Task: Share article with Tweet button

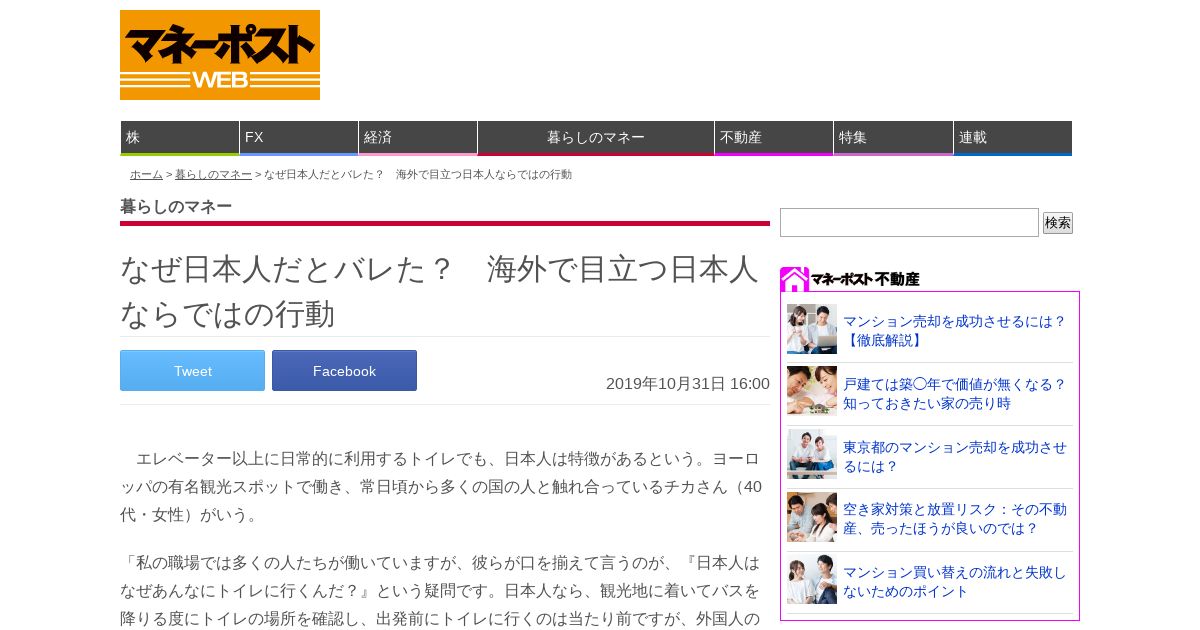Action: (192, 371)
